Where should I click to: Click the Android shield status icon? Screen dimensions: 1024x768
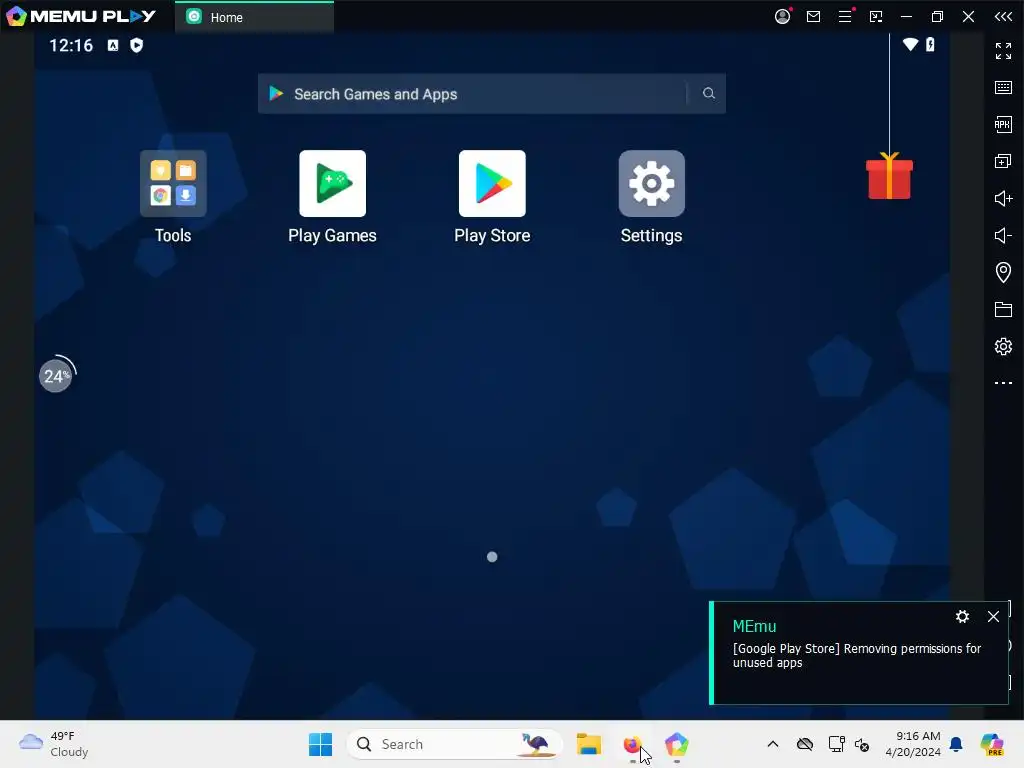tap(136, 45)
